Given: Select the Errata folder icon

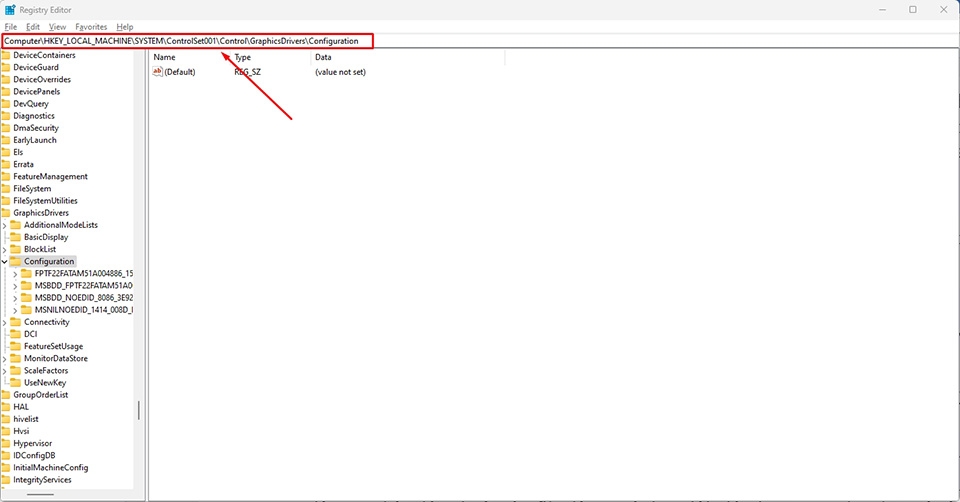Looking at the screenshot, I should pyautogui.click(x=6, y=165).
